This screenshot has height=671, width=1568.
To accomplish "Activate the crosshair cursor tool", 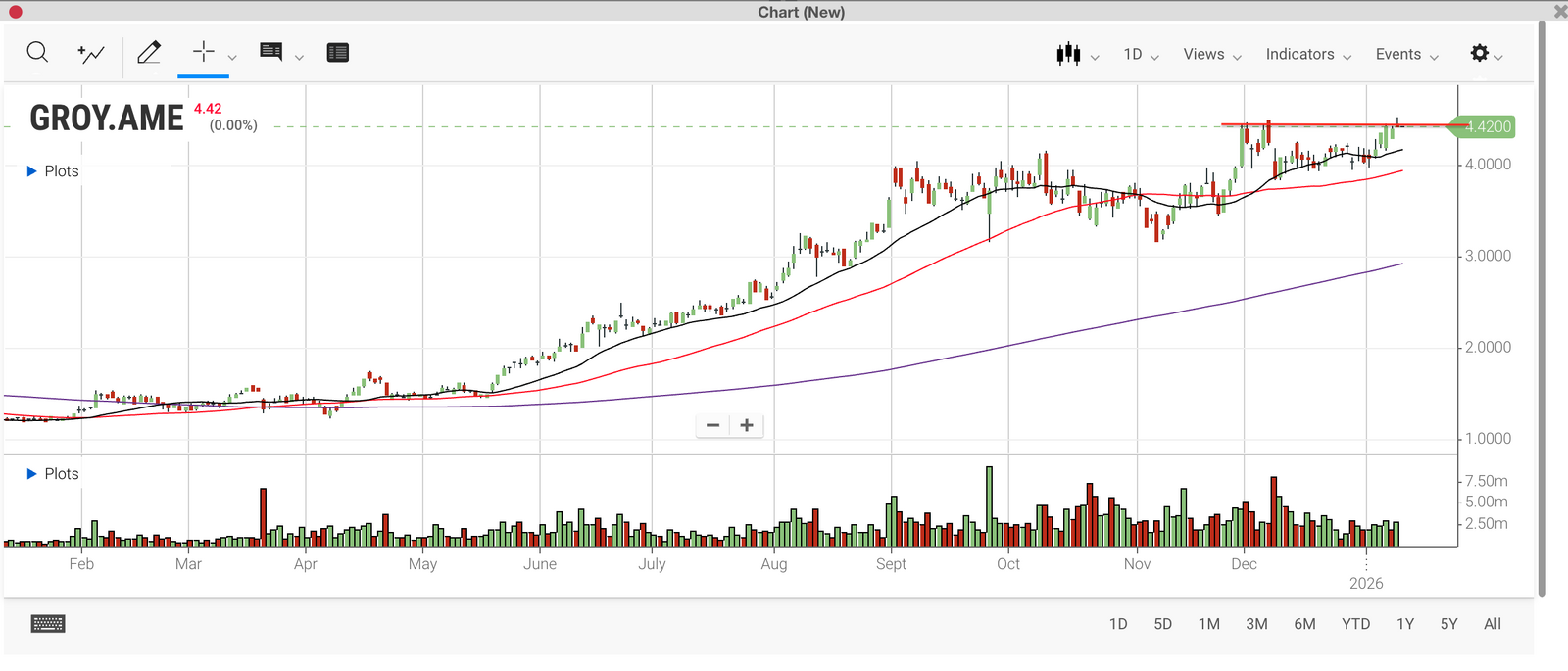I will click(204, 52).
